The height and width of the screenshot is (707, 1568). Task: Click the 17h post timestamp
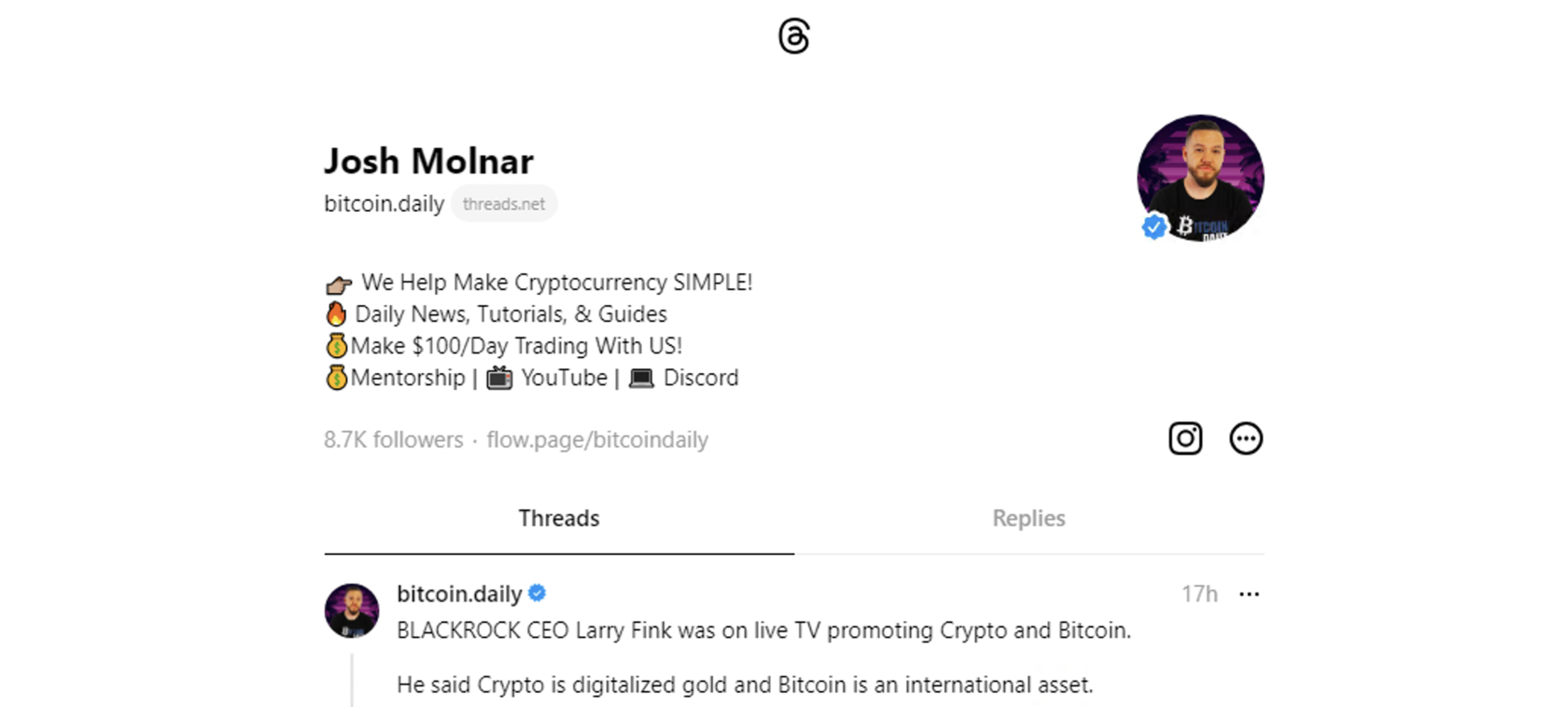(x=1199, y=594)
